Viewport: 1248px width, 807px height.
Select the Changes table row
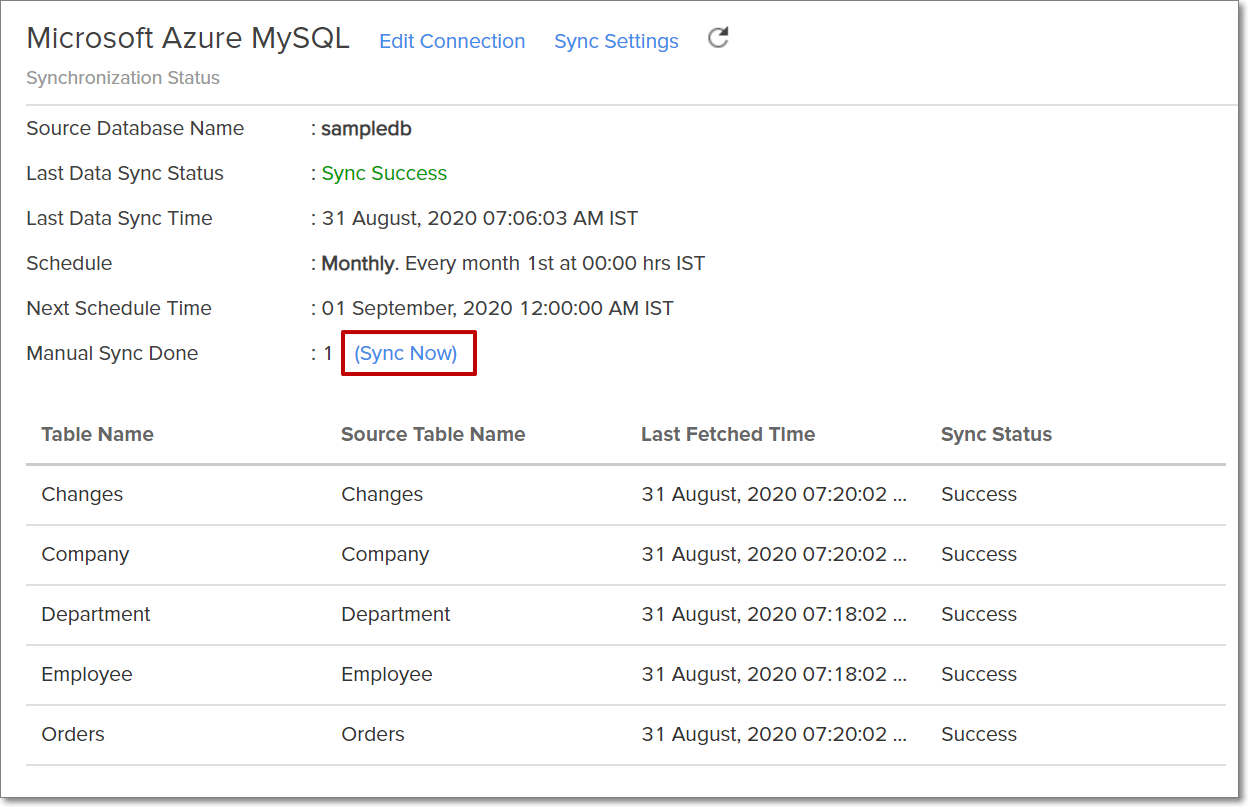tap(81, 494)
